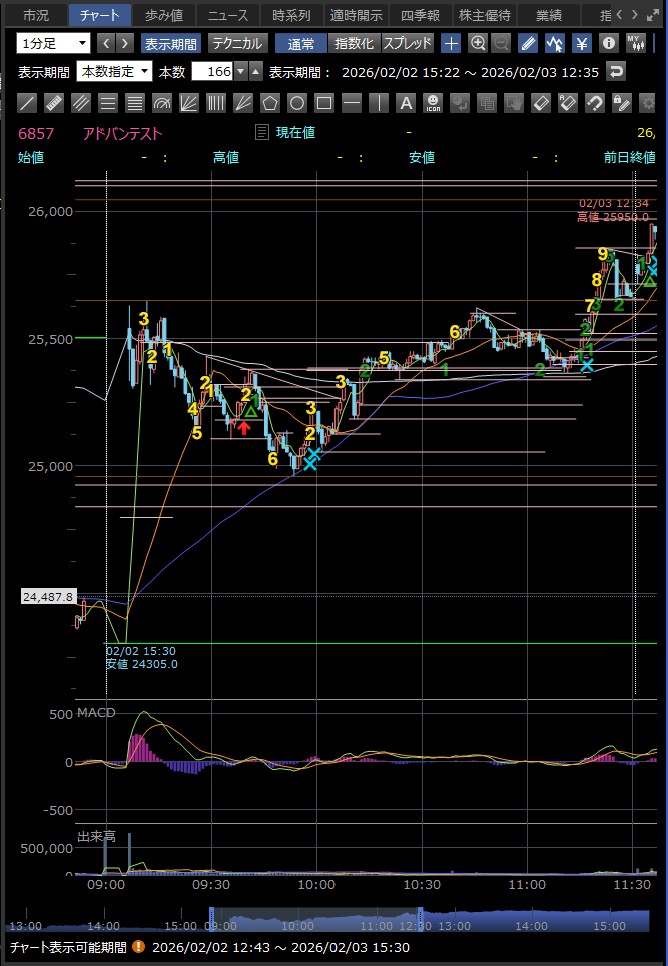Increase the bar count stepper
Screen dimensions: 668x966
click(254, 67)
